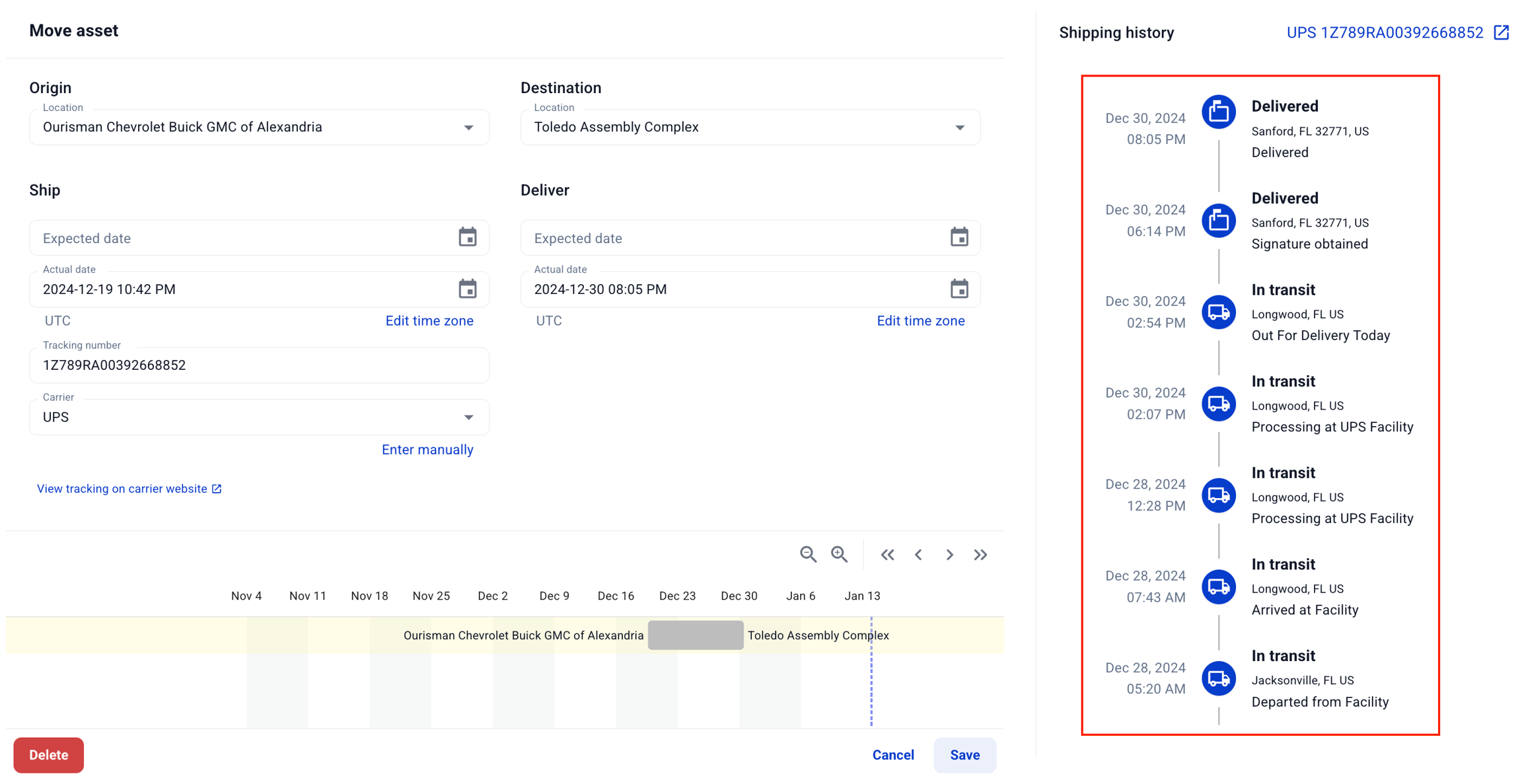Viewport: 1522px width, 784px height.
Task: Click truck icon for Out For Delivery Today
Action: coord(1219,312)
